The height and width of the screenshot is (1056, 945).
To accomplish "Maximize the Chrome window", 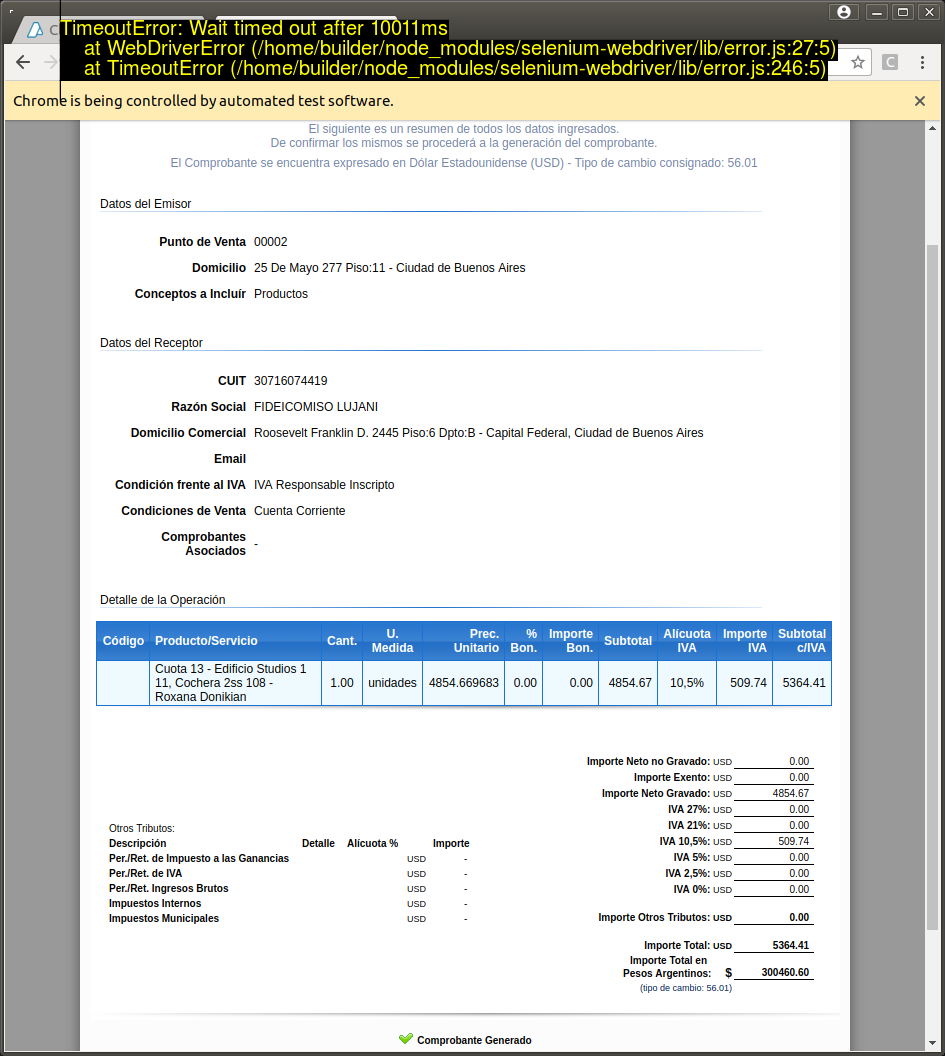I will pyautogui.click(x=903, y=12).
